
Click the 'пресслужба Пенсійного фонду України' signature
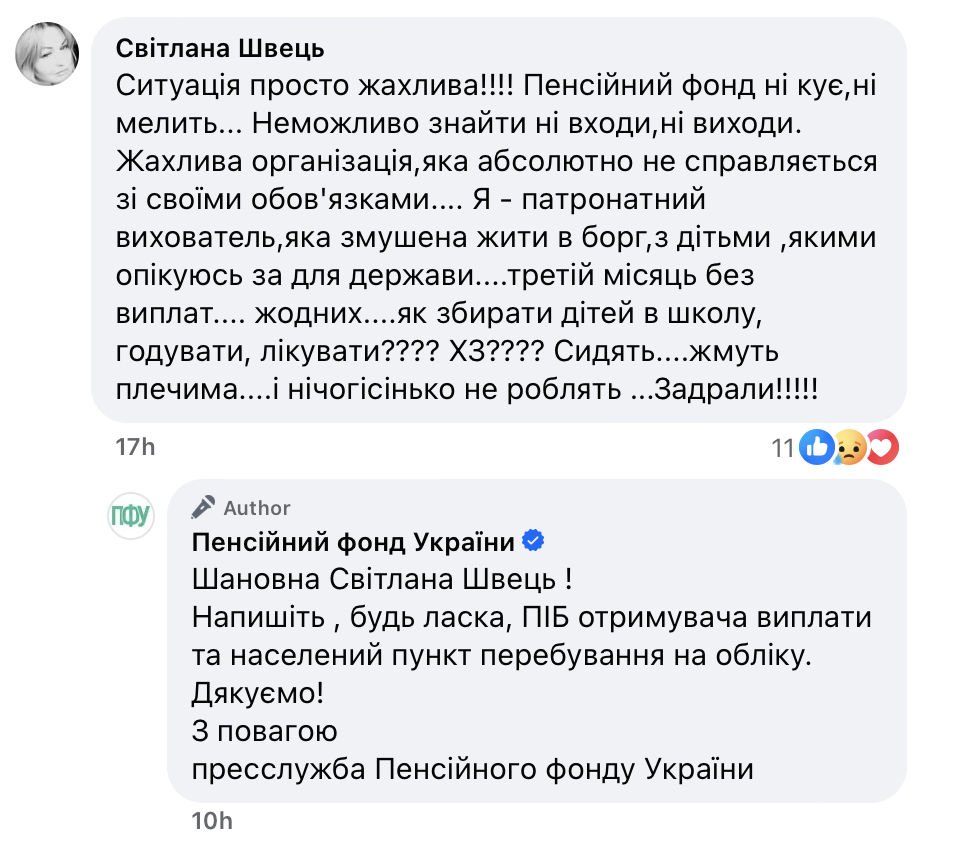click(470, 770)
